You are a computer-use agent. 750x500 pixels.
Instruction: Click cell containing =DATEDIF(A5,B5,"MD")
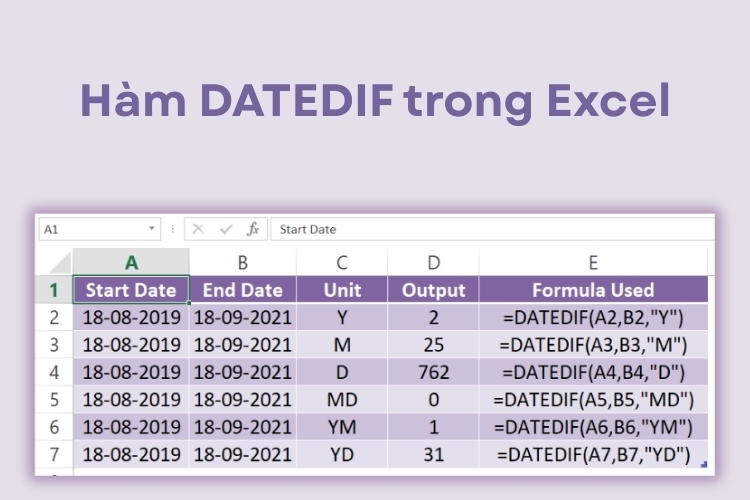pos(593,400)
